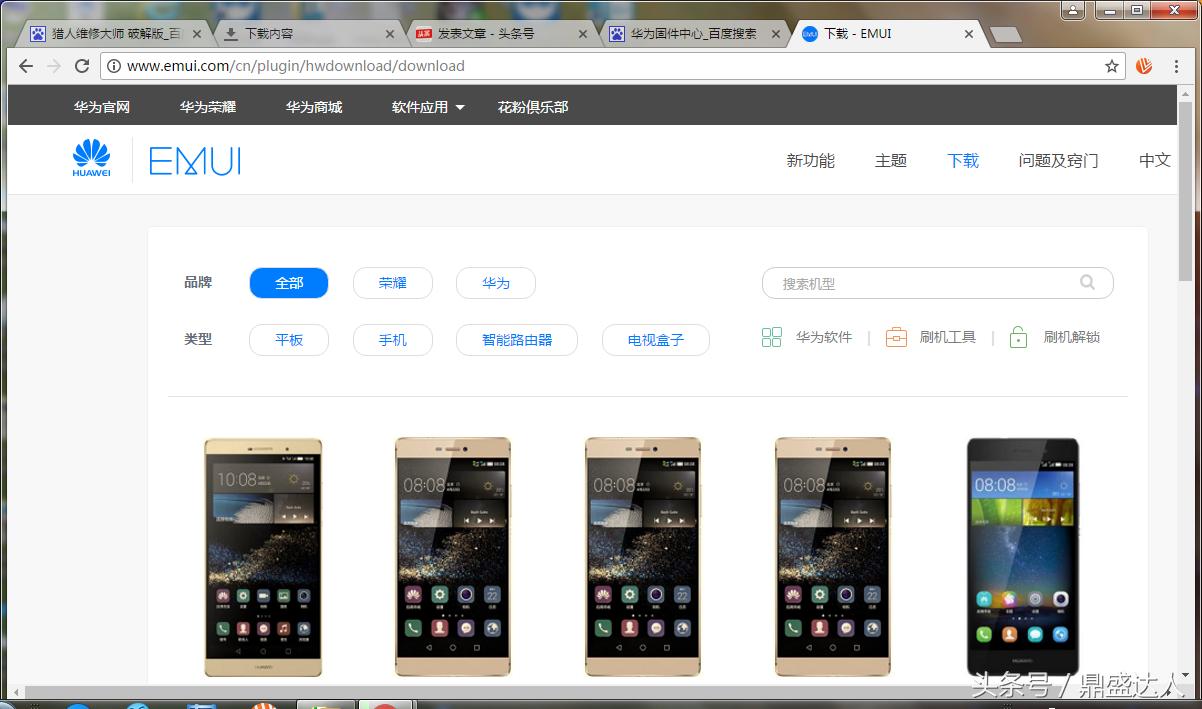The width and height of the screenshot is (1202, 709).
Task: Bookmark this page with the star icon
Action: point(1112,67)
